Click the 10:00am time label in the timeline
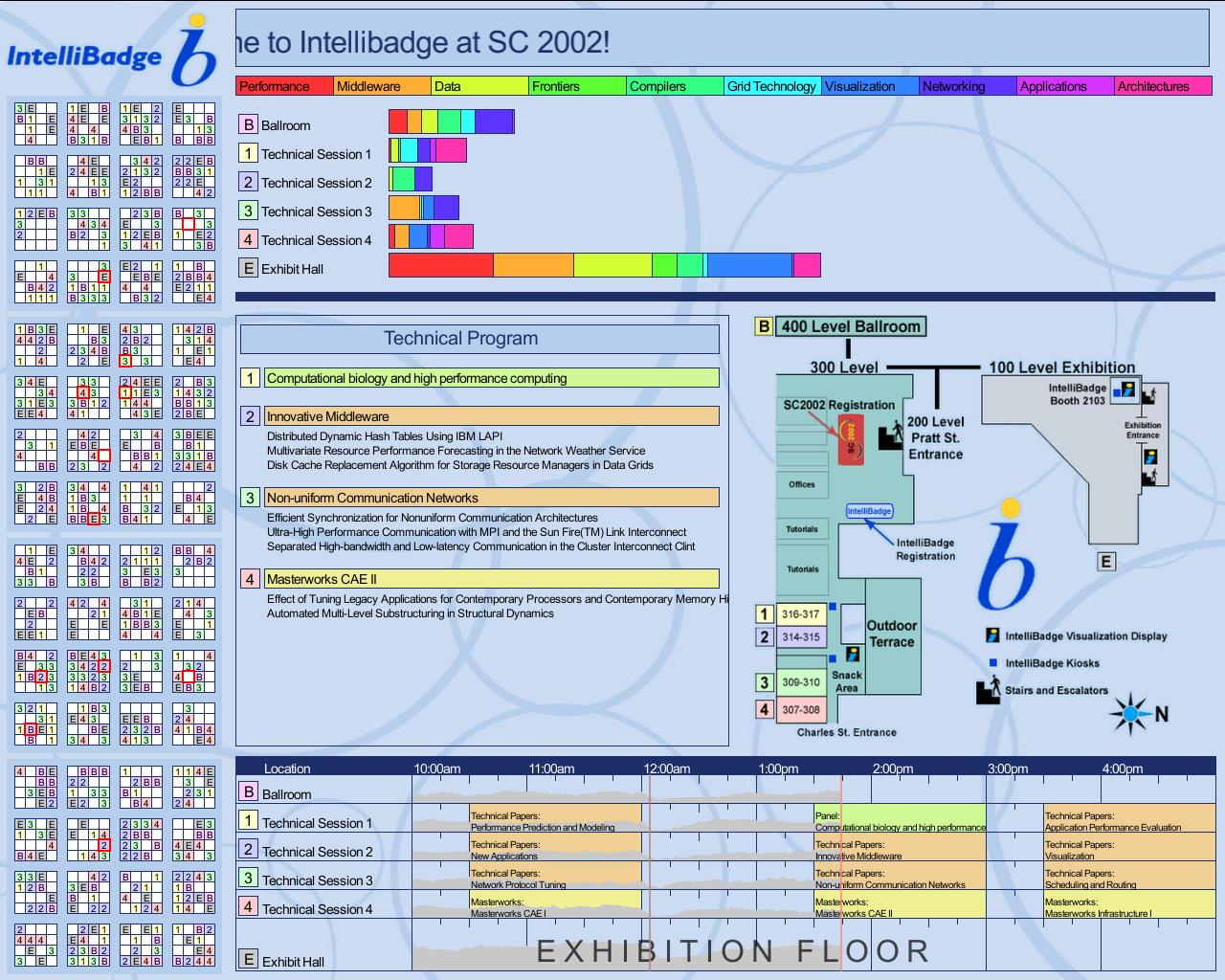The height and width of the screenshot is (980, 1225). click(437, 768)
